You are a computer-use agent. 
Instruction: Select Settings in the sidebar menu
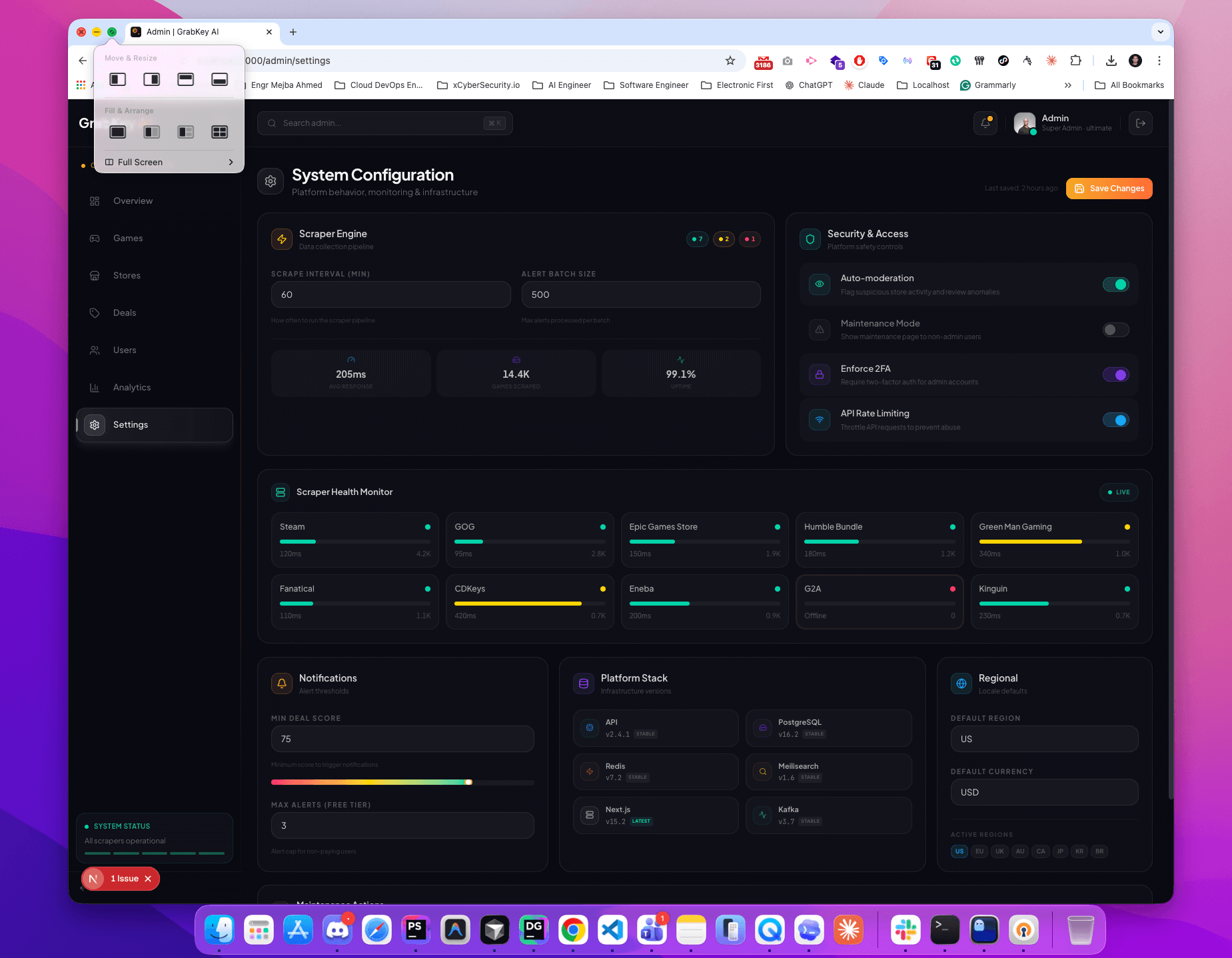tap(131, 424)
